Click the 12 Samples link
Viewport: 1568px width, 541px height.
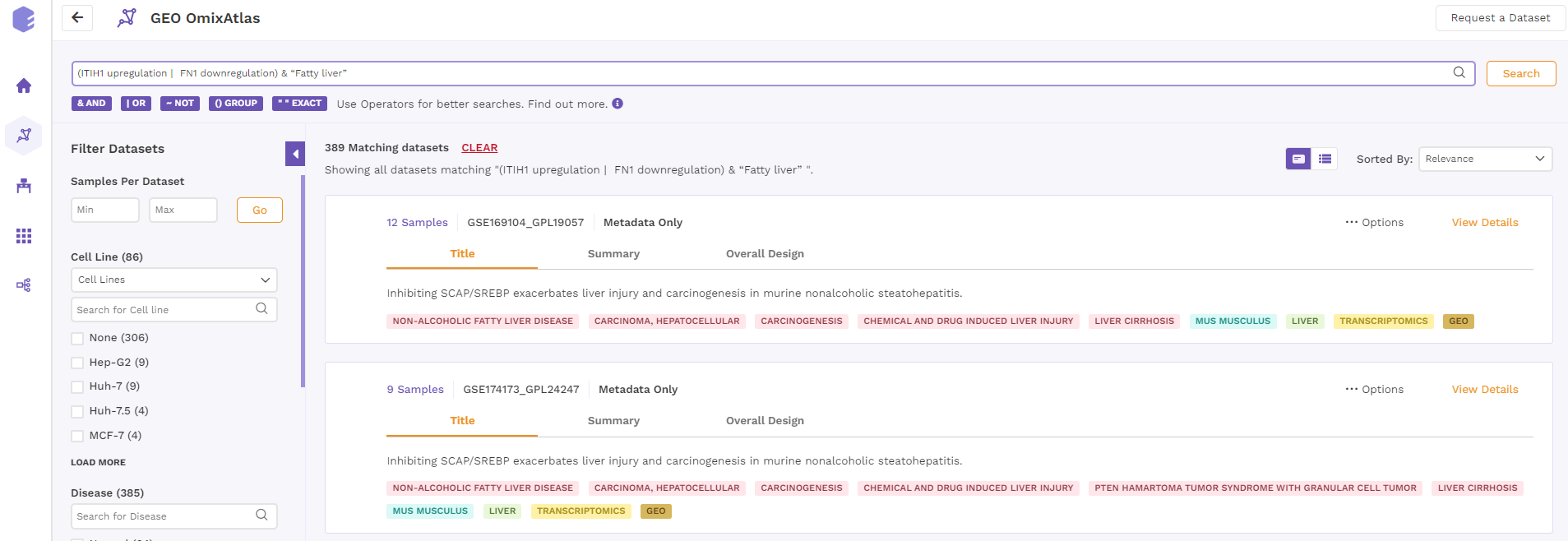click(417, 223)
